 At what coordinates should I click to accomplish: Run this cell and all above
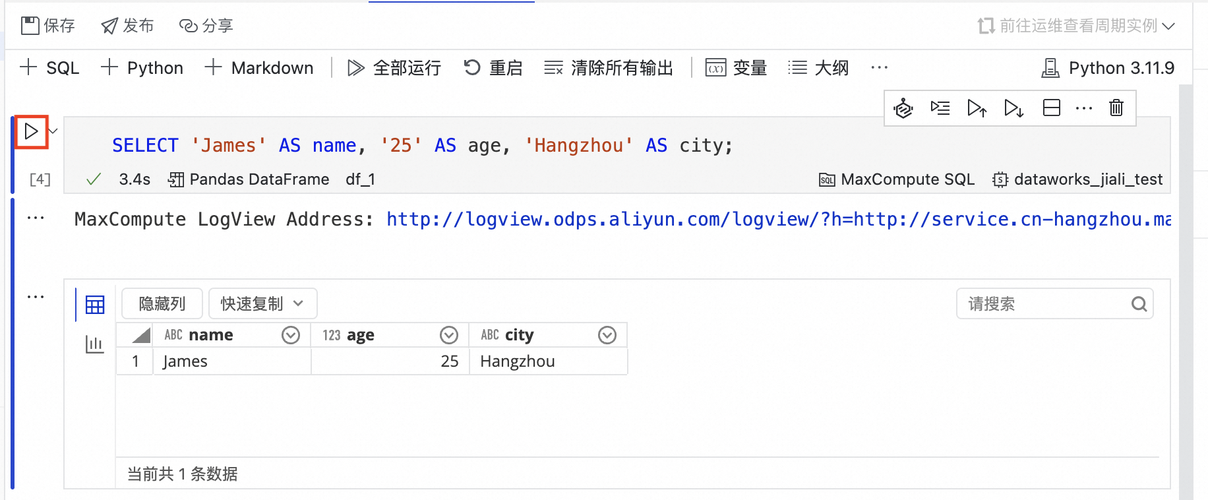pos(977,108)
